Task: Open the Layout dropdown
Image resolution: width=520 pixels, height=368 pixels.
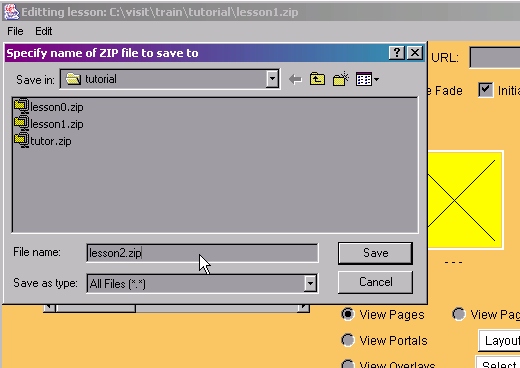Action: click(499, 340)
